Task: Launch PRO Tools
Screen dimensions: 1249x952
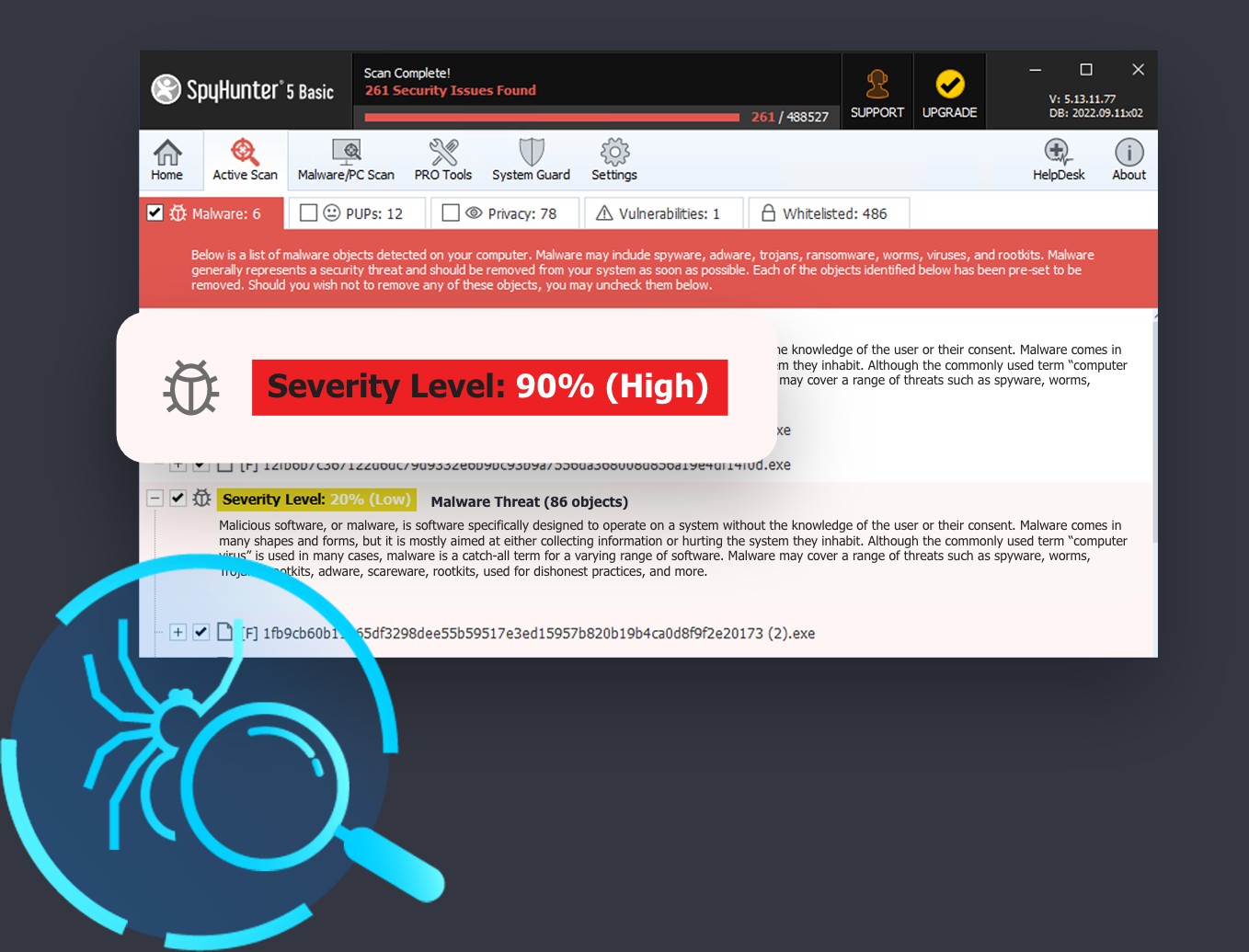Action: point(442,158)
